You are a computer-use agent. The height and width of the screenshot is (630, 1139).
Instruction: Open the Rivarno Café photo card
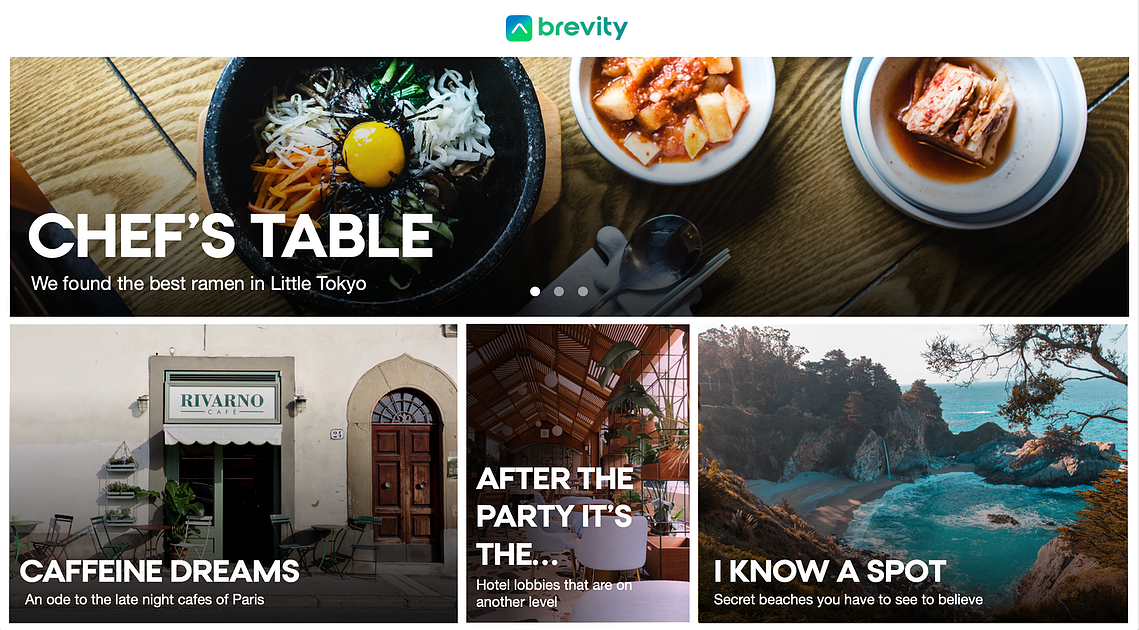(234, 473)
